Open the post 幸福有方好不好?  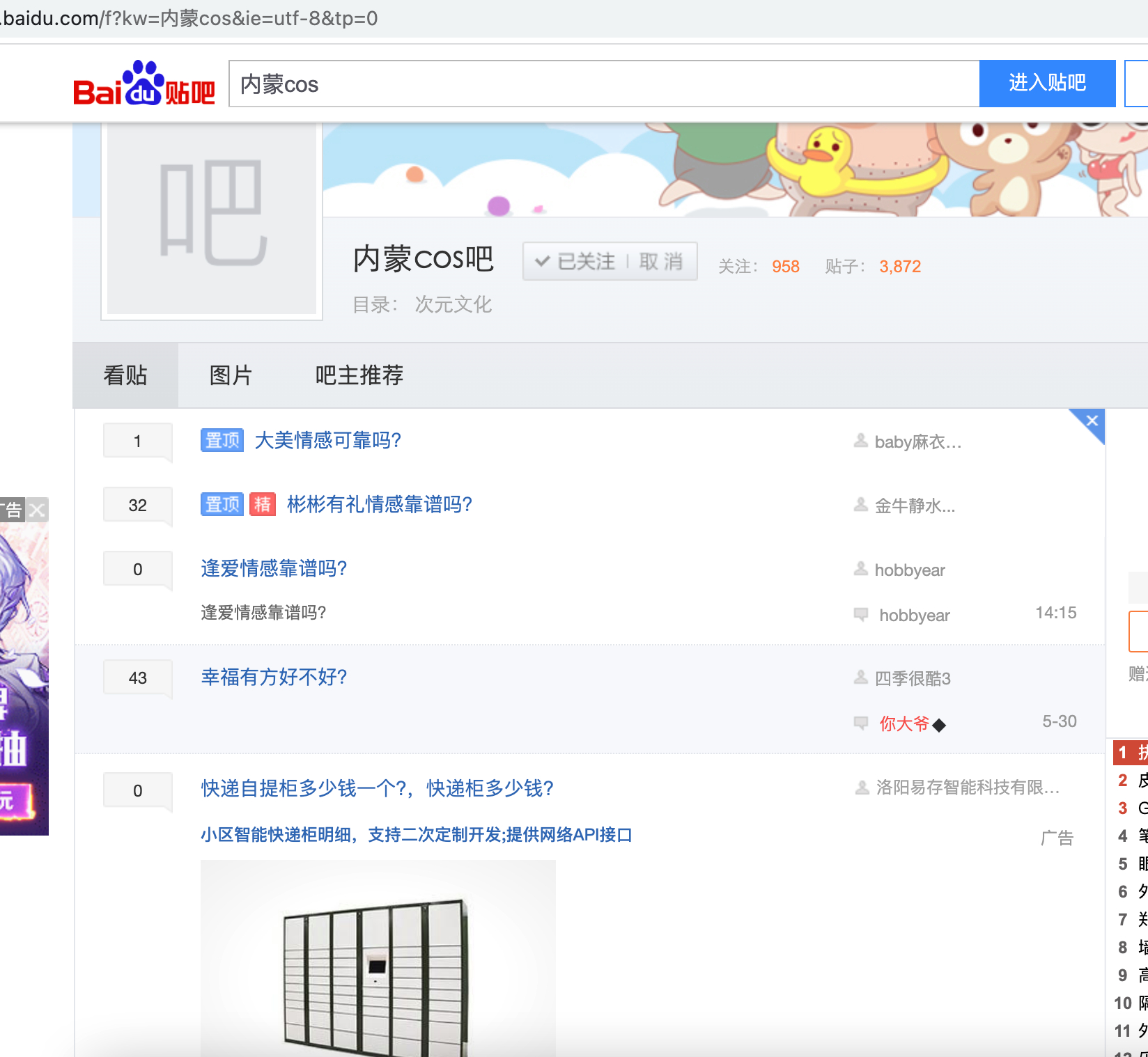tap(274, 677)
